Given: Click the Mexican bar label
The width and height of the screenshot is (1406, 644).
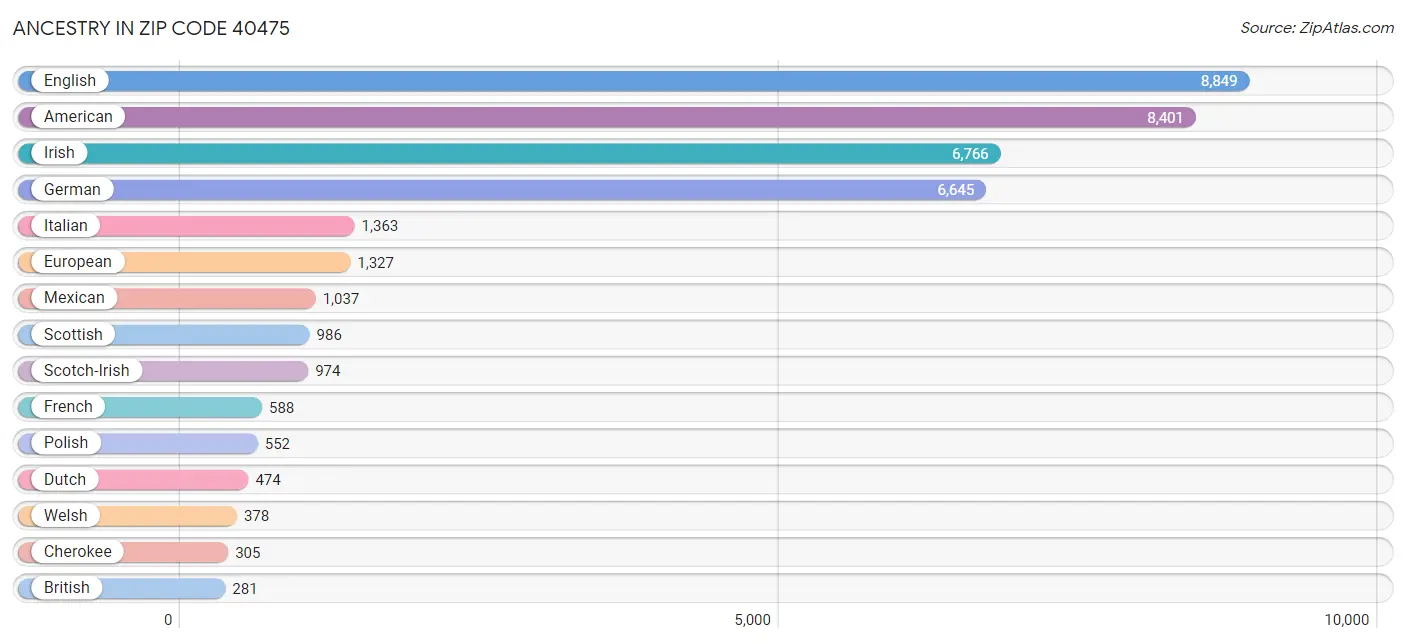Looking at the screenshot, I should 74,298.
